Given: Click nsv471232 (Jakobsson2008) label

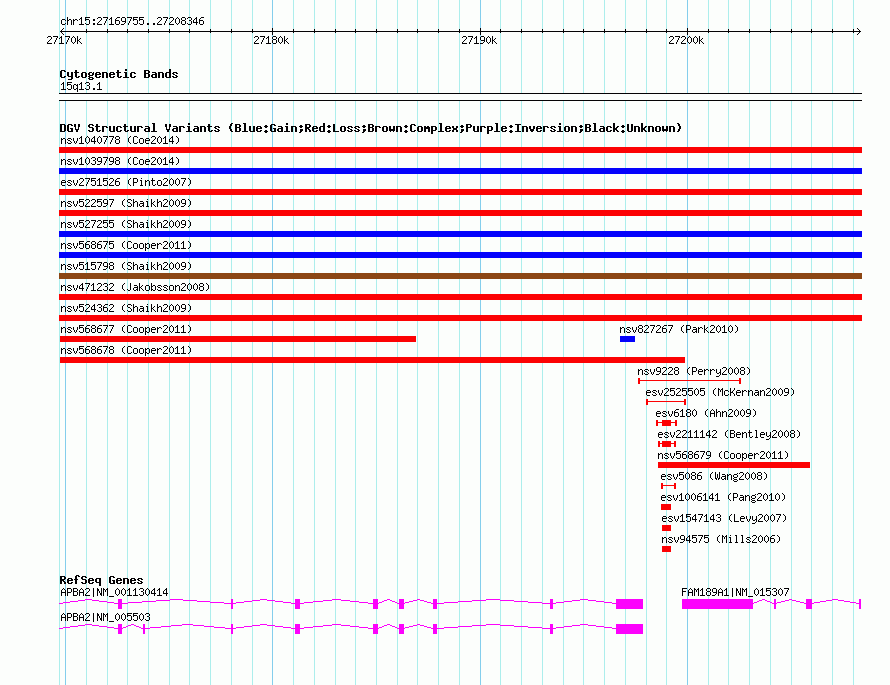Looking at the screenshot, I should click(135, 287).
